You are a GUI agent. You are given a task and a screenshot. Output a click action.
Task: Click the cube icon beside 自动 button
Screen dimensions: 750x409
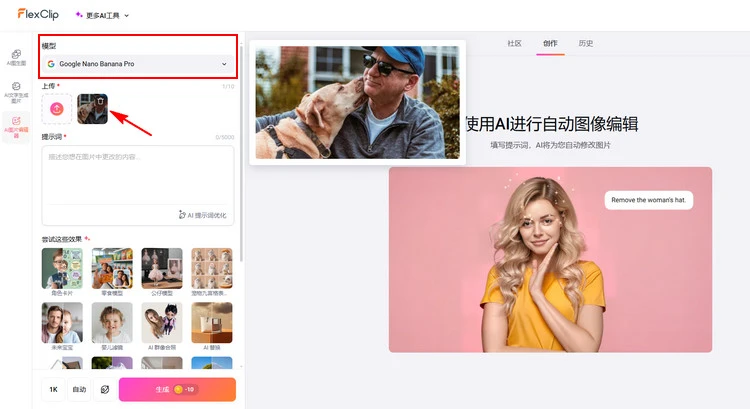tap(103, 390)
